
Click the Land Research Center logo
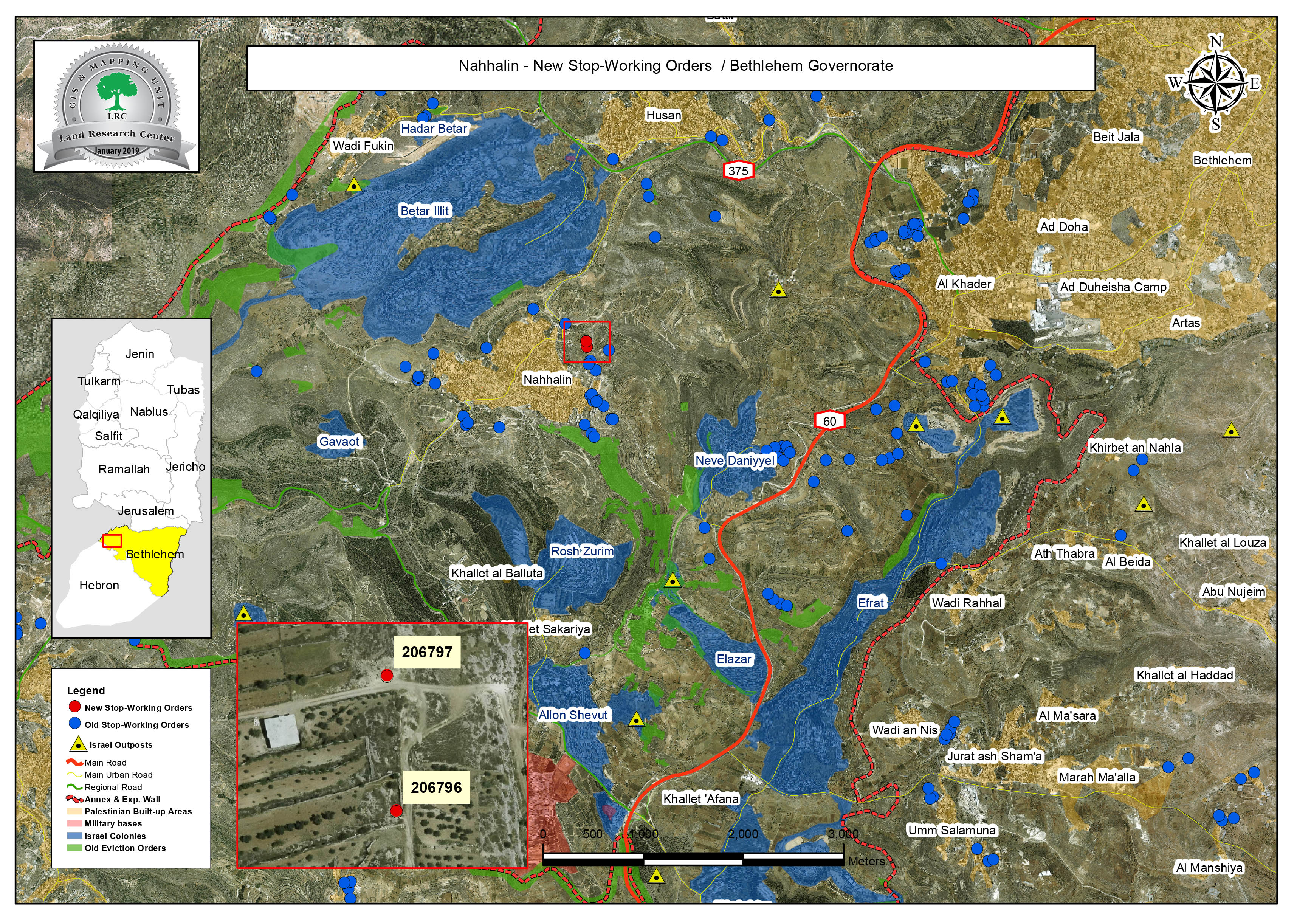point(116,106)
